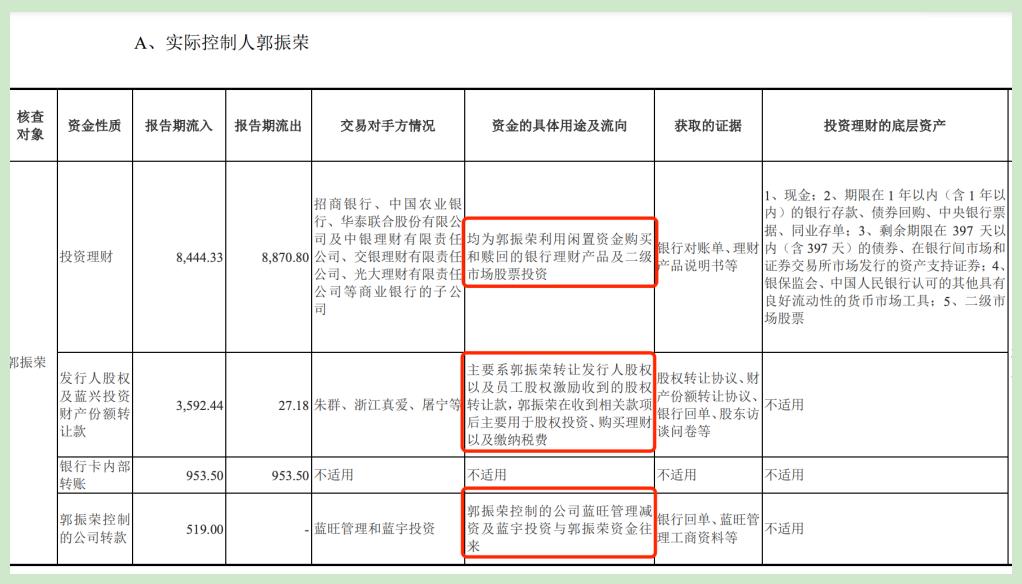This screenshot has height=584, width=1022.
Task: Click evidence '不适用' in 银行卡内部转账 row
Action: (x=677, y=474)
